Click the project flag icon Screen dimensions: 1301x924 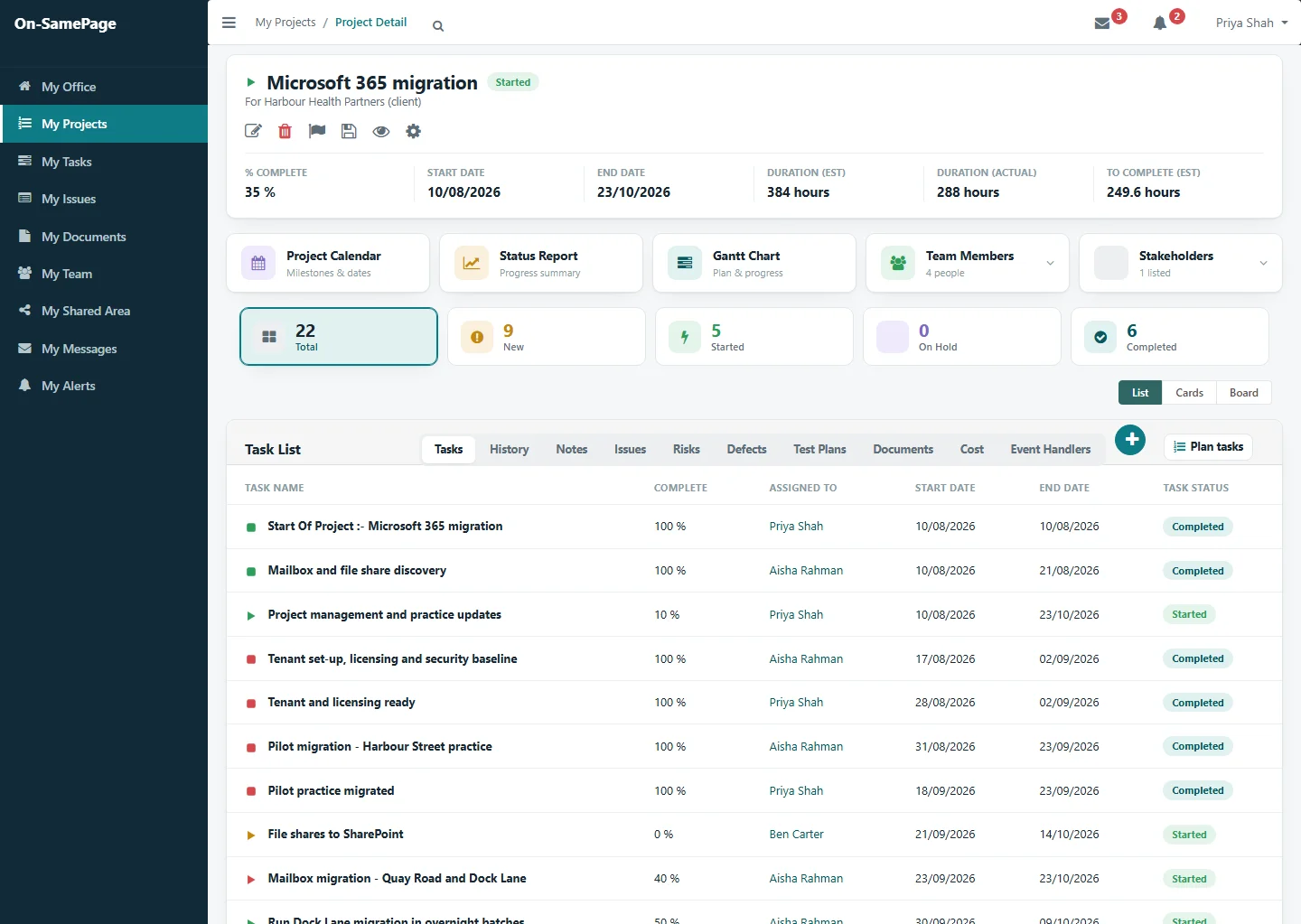click(317, 131)
